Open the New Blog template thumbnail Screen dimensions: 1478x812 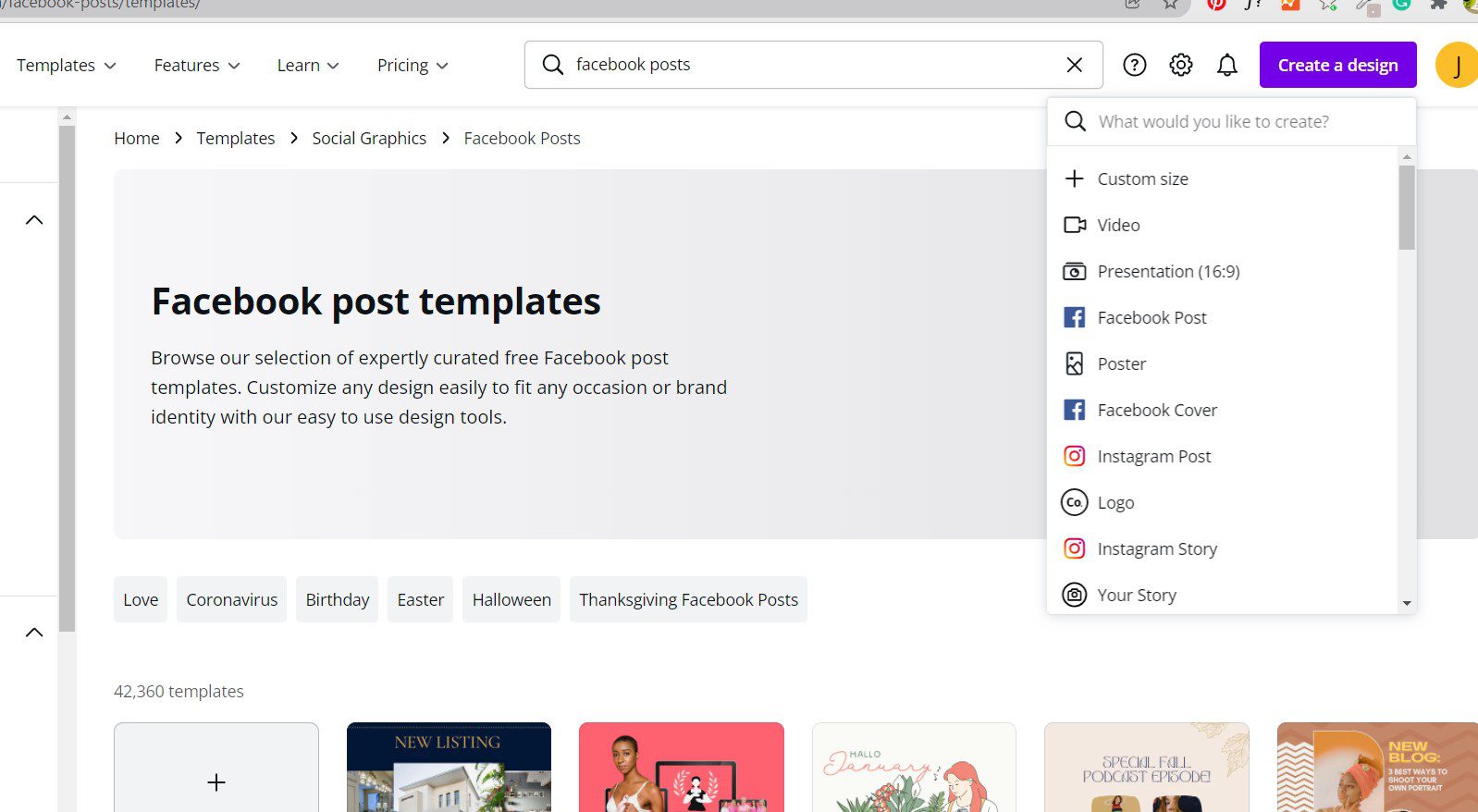point(1377,768)
